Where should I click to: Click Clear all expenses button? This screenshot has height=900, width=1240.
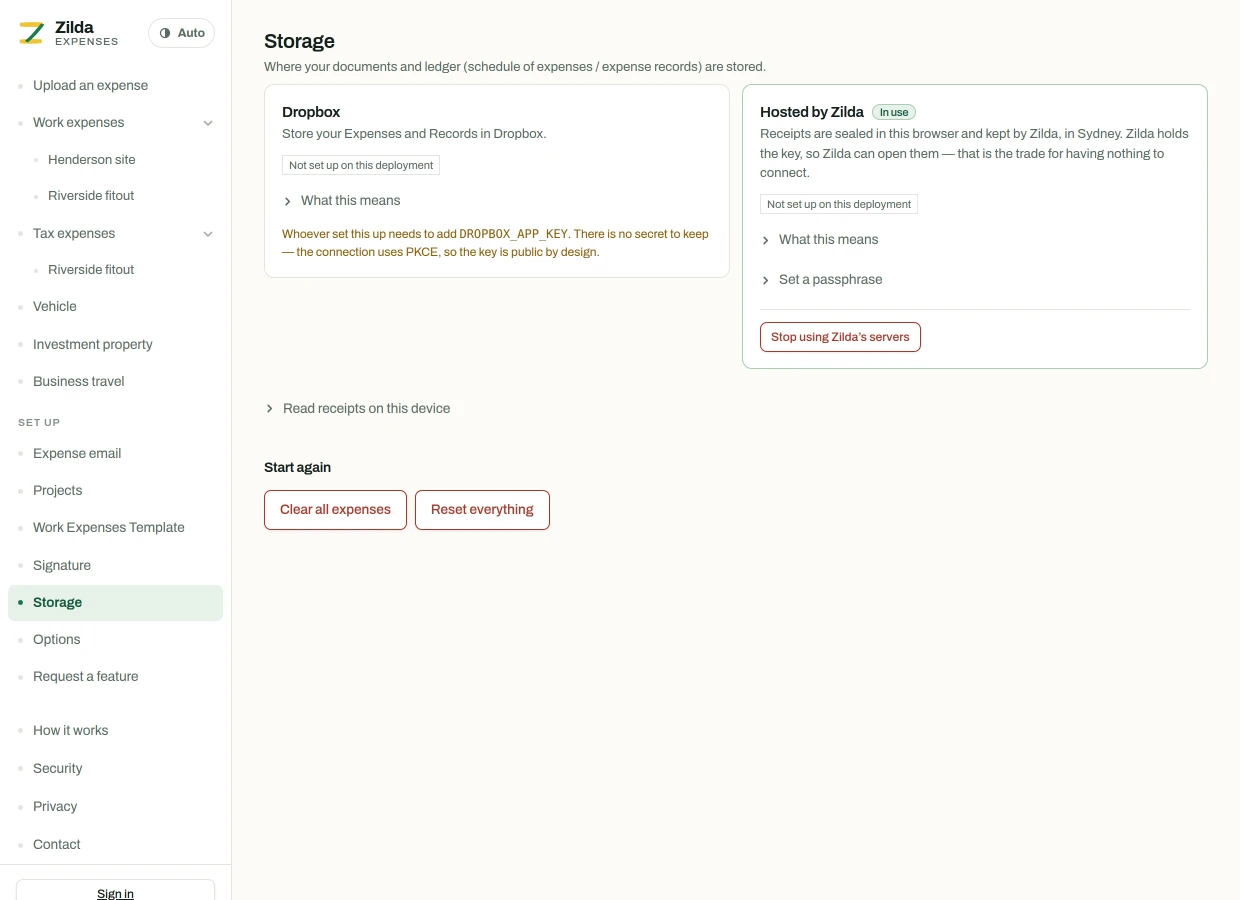(335, 510)
